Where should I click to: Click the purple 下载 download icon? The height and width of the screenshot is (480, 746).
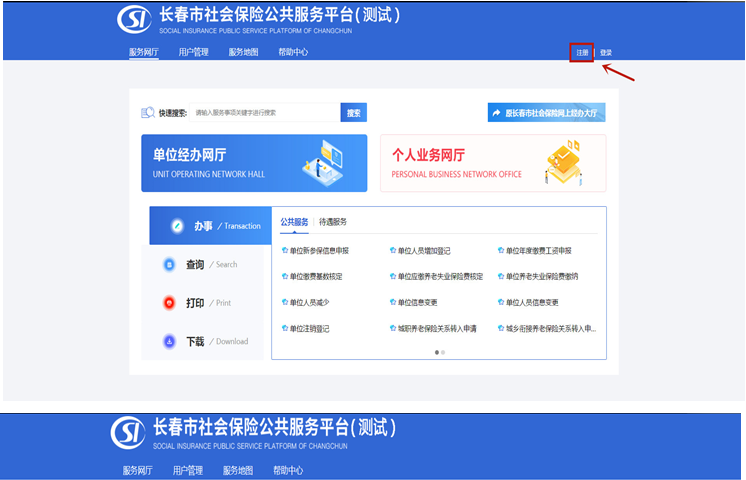pyautogui.click(x=169, y=342)
